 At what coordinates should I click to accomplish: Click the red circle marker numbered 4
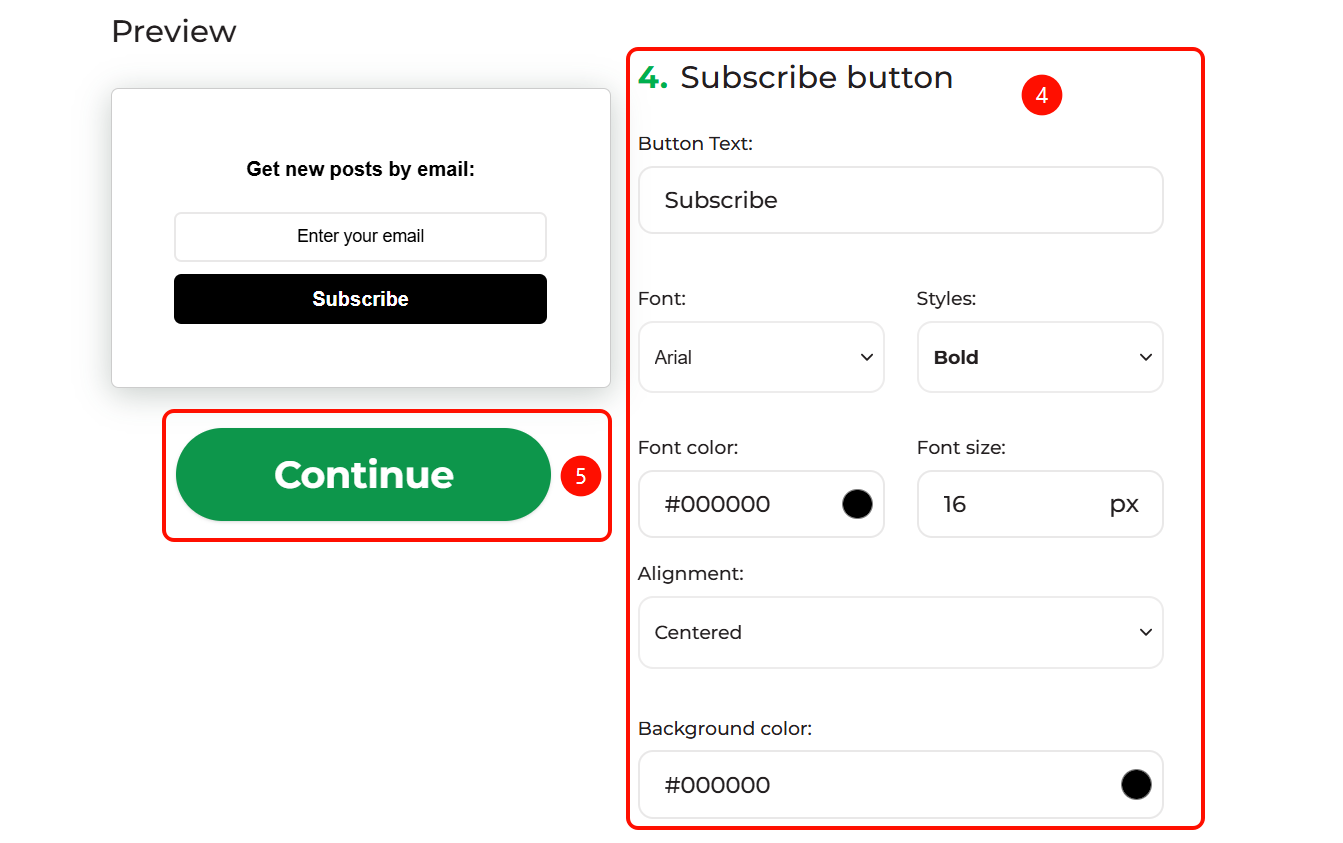[x=1041, y=96]
